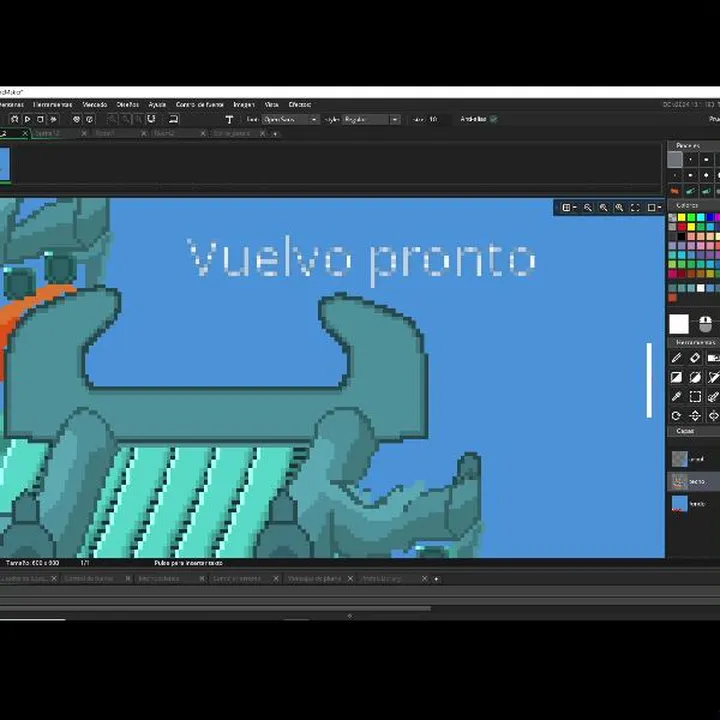The height and width of the screenshot is (720, 720).
Task: Select the blue background layer in Capas
Action: [680, 504]
